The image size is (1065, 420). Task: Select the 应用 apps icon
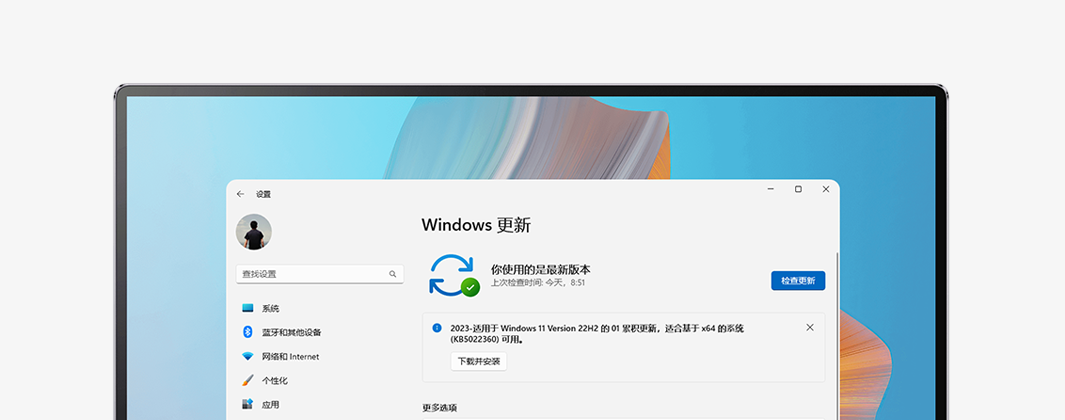point(248,404)
